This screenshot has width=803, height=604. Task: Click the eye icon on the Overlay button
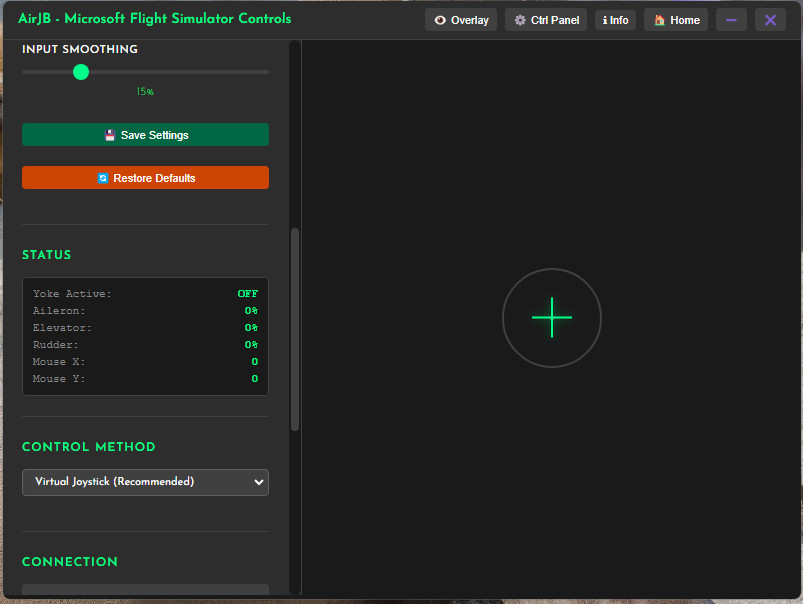(439, 19)
